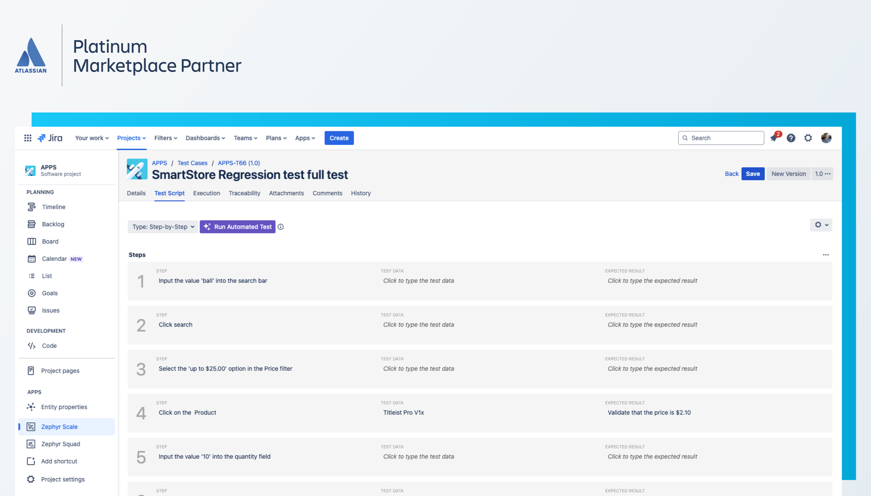Expand the Dashboards menu

(x=205, y=138)
